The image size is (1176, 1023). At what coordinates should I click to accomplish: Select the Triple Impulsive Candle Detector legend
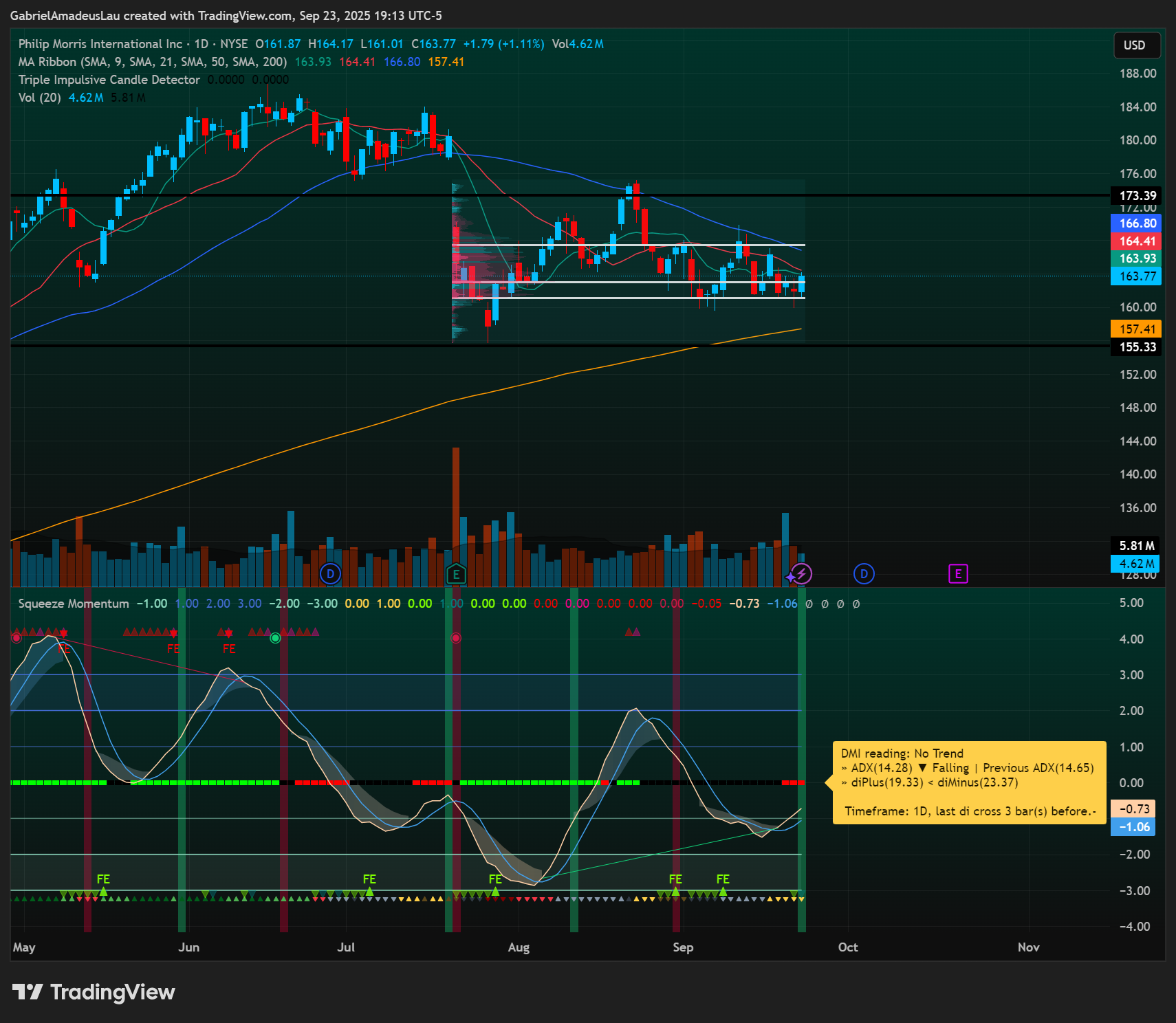tap(109, 80)
